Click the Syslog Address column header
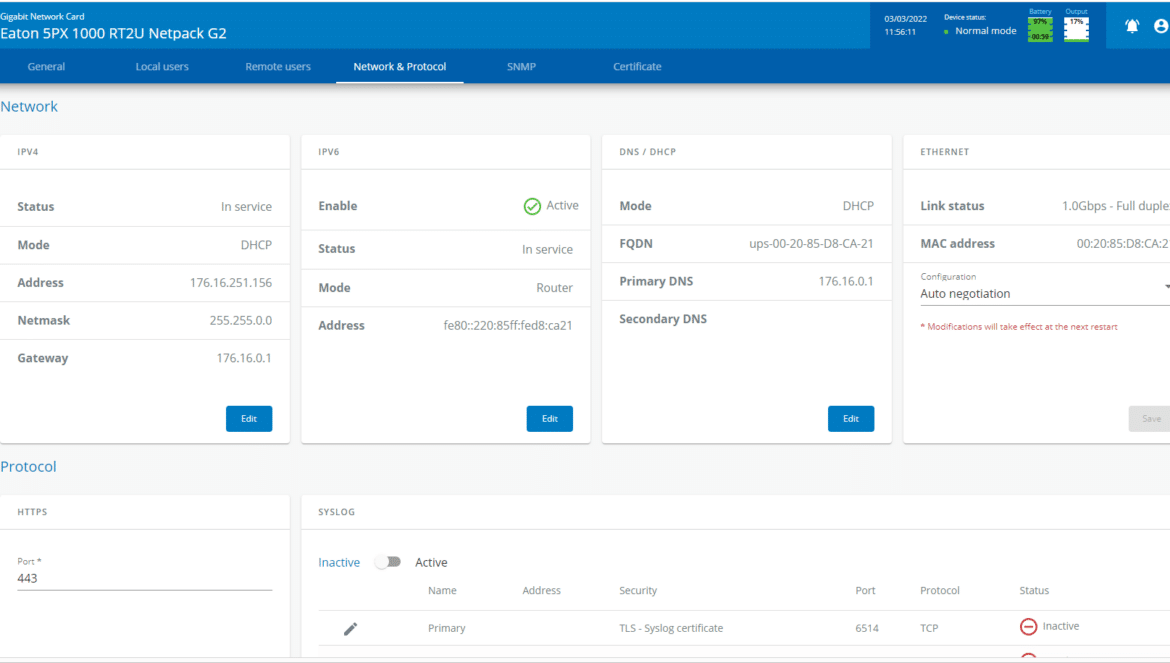This screenshot has width=1170, height=663. 541,590
